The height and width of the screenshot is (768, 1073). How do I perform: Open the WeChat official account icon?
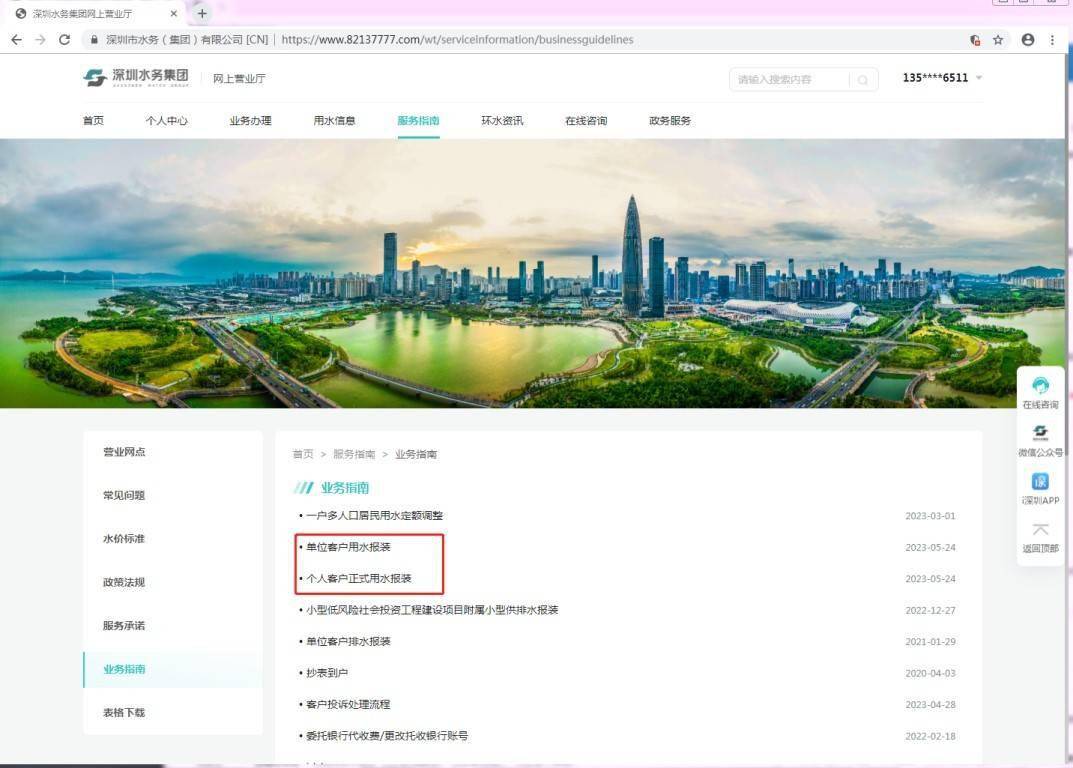click(1040, 434)
